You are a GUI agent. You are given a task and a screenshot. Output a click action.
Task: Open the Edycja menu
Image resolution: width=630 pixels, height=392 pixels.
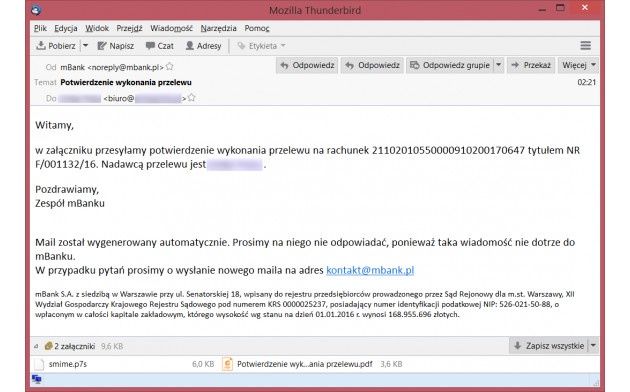coord(66,28)
